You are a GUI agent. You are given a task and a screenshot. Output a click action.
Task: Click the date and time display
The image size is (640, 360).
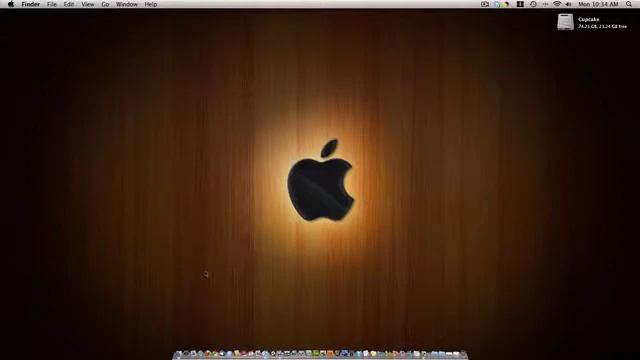[598, 4]
